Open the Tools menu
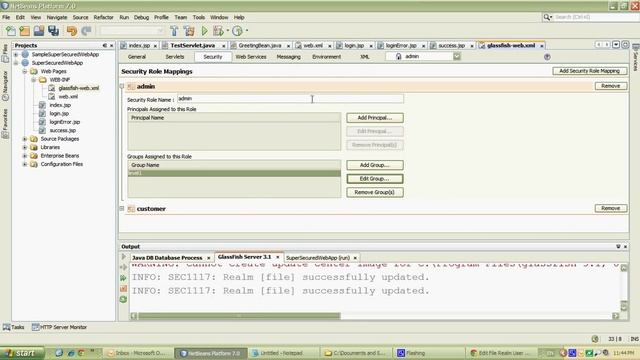 (x=199, y=18)
